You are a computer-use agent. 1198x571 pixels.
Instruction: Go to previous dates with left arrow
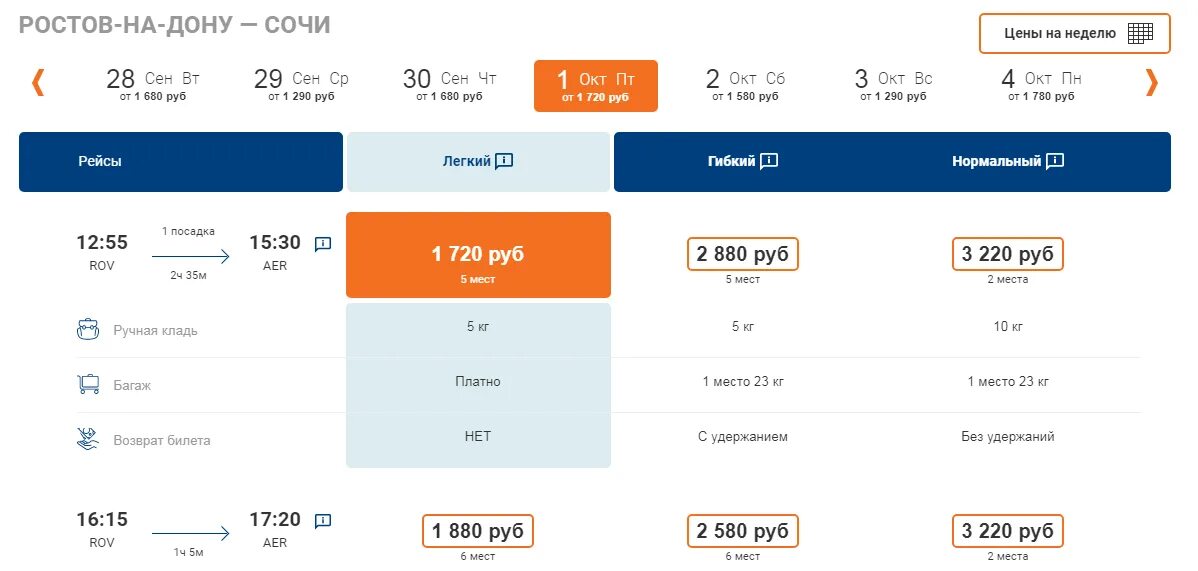click(38, 82)
